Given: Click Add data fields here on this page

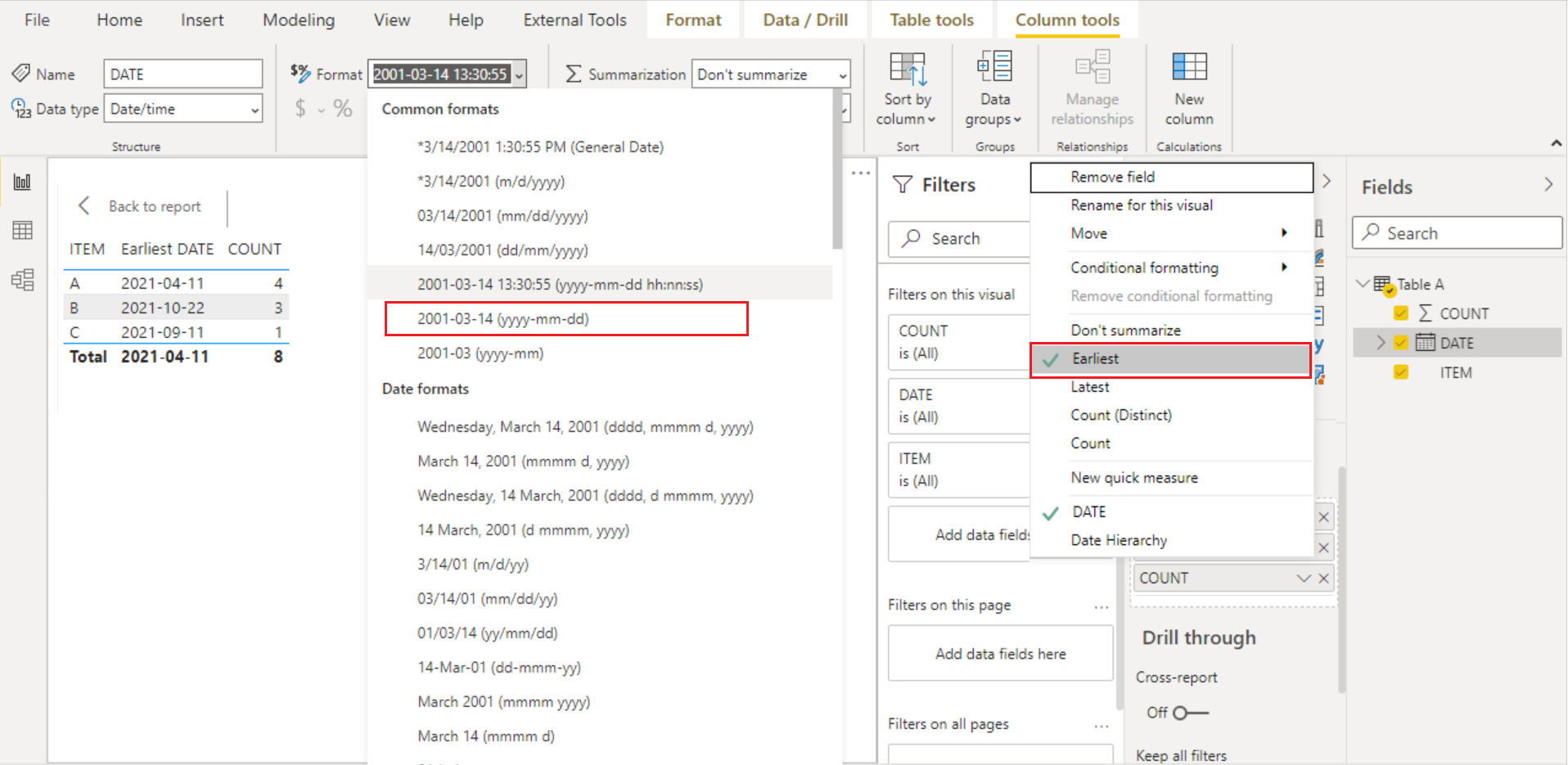Looking at the screenshot, I should [1000, 654].
